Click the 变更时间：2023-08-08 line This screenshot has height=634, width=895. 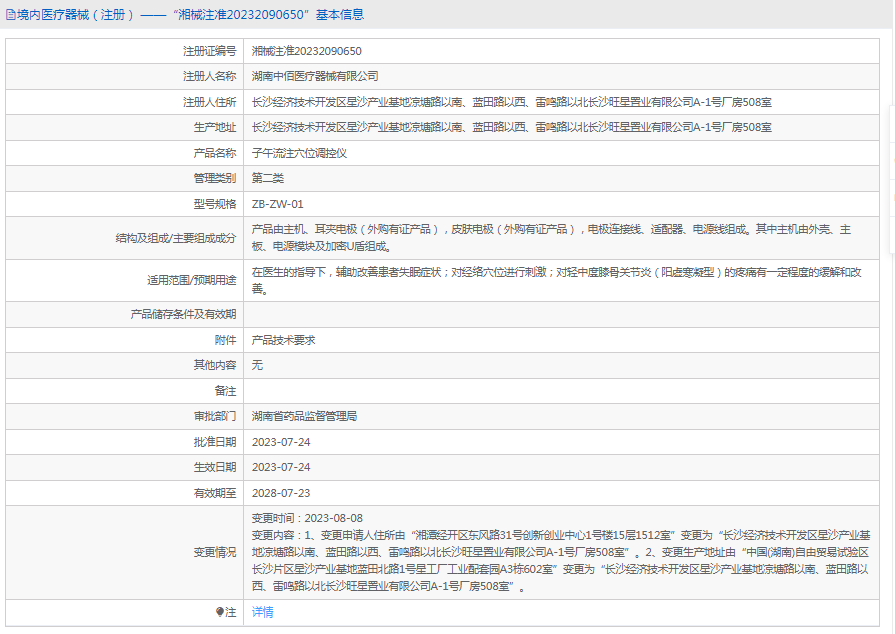tap(307, 518)
